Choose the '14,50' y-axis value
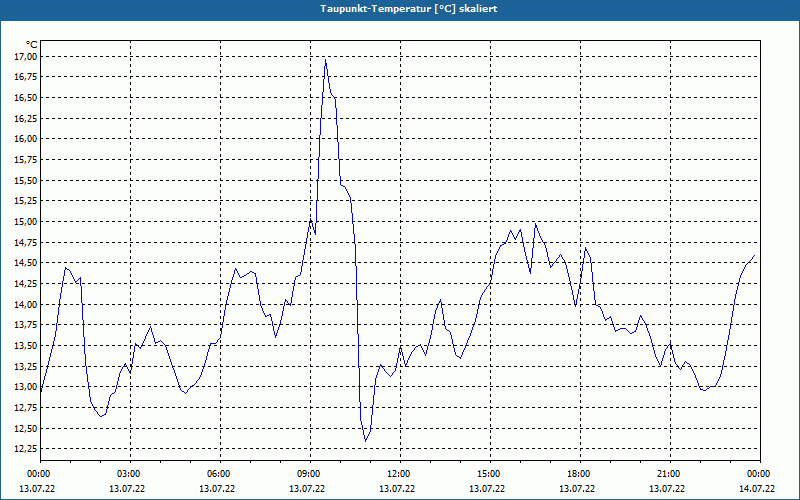The image size is (800, 500). (x=26, y=263)
